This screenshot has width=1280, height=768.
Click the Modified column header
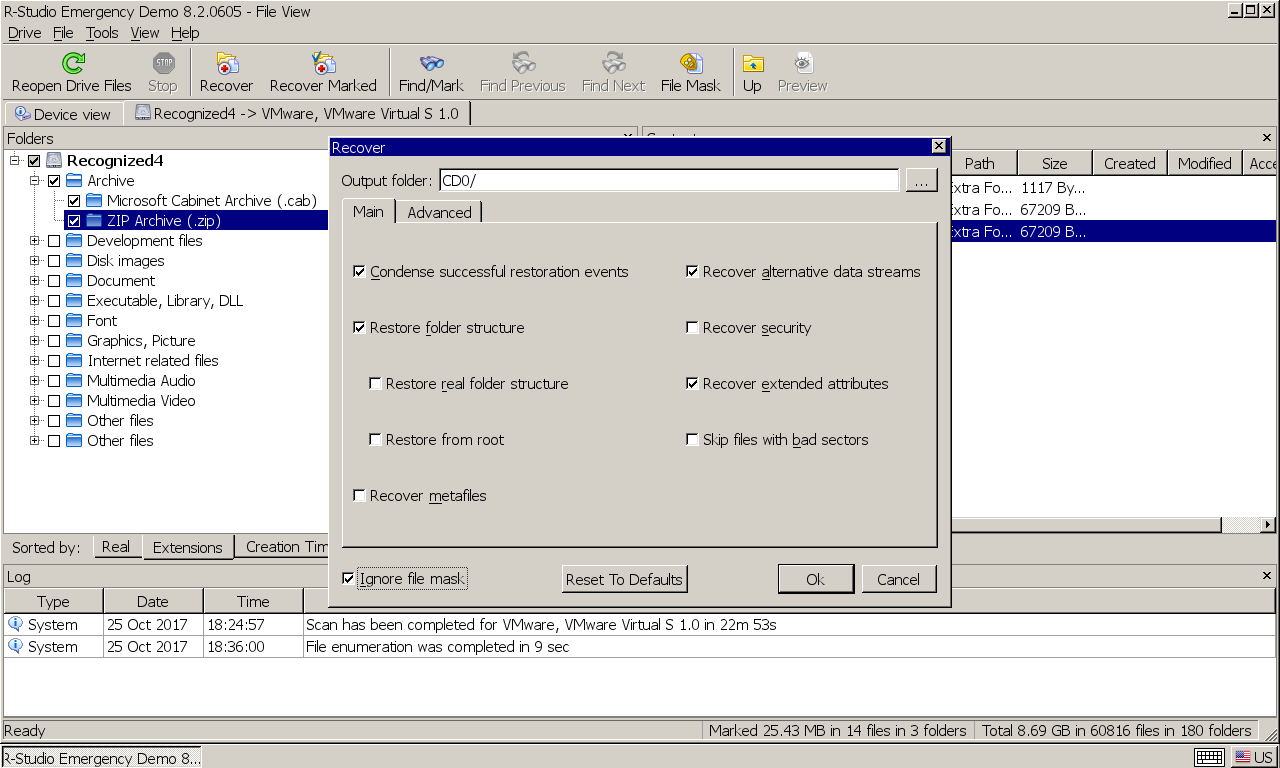[1204, 163]
